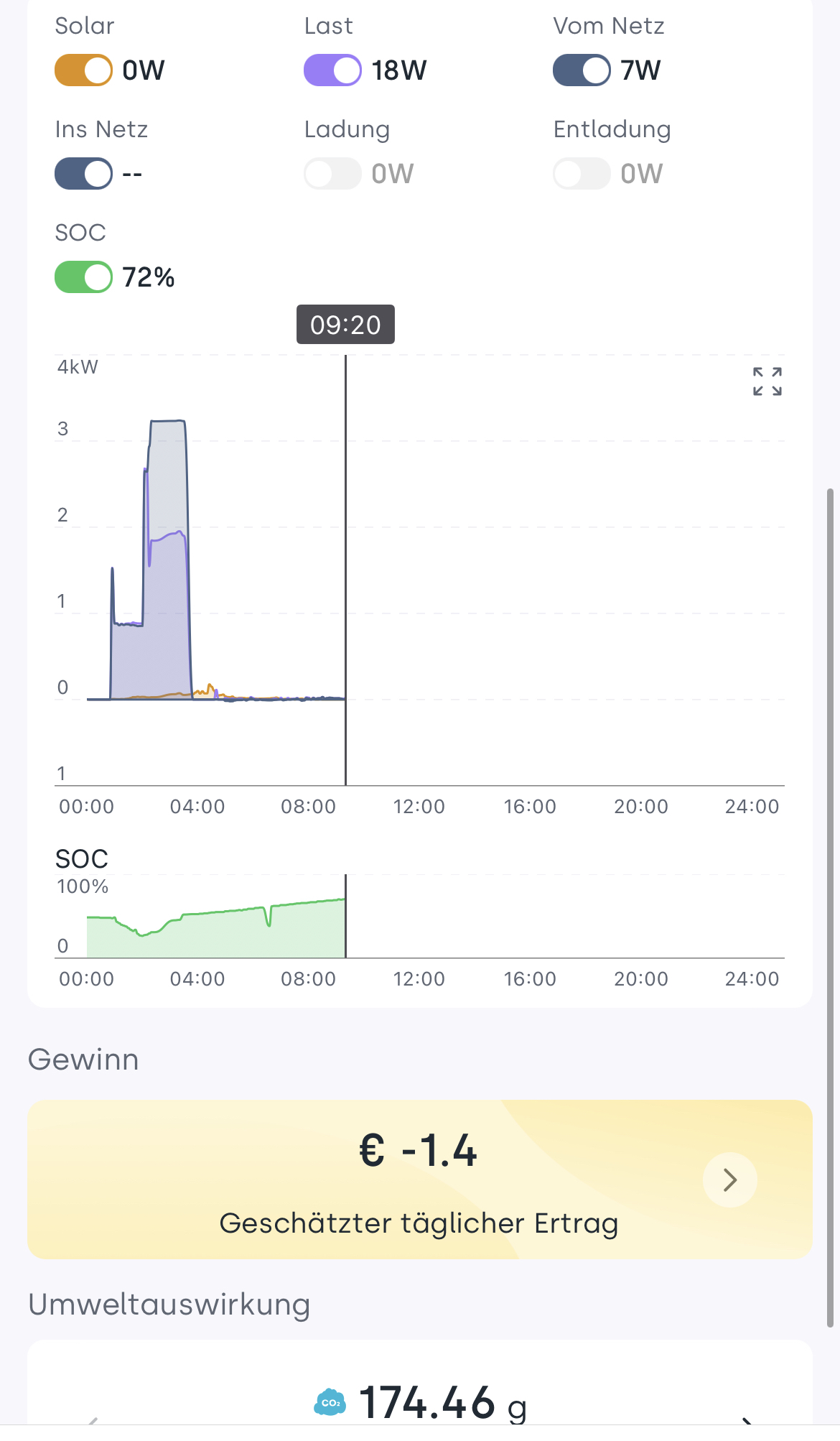Toggle the Solar series switch
The image size is (840, 1441).
84,70
